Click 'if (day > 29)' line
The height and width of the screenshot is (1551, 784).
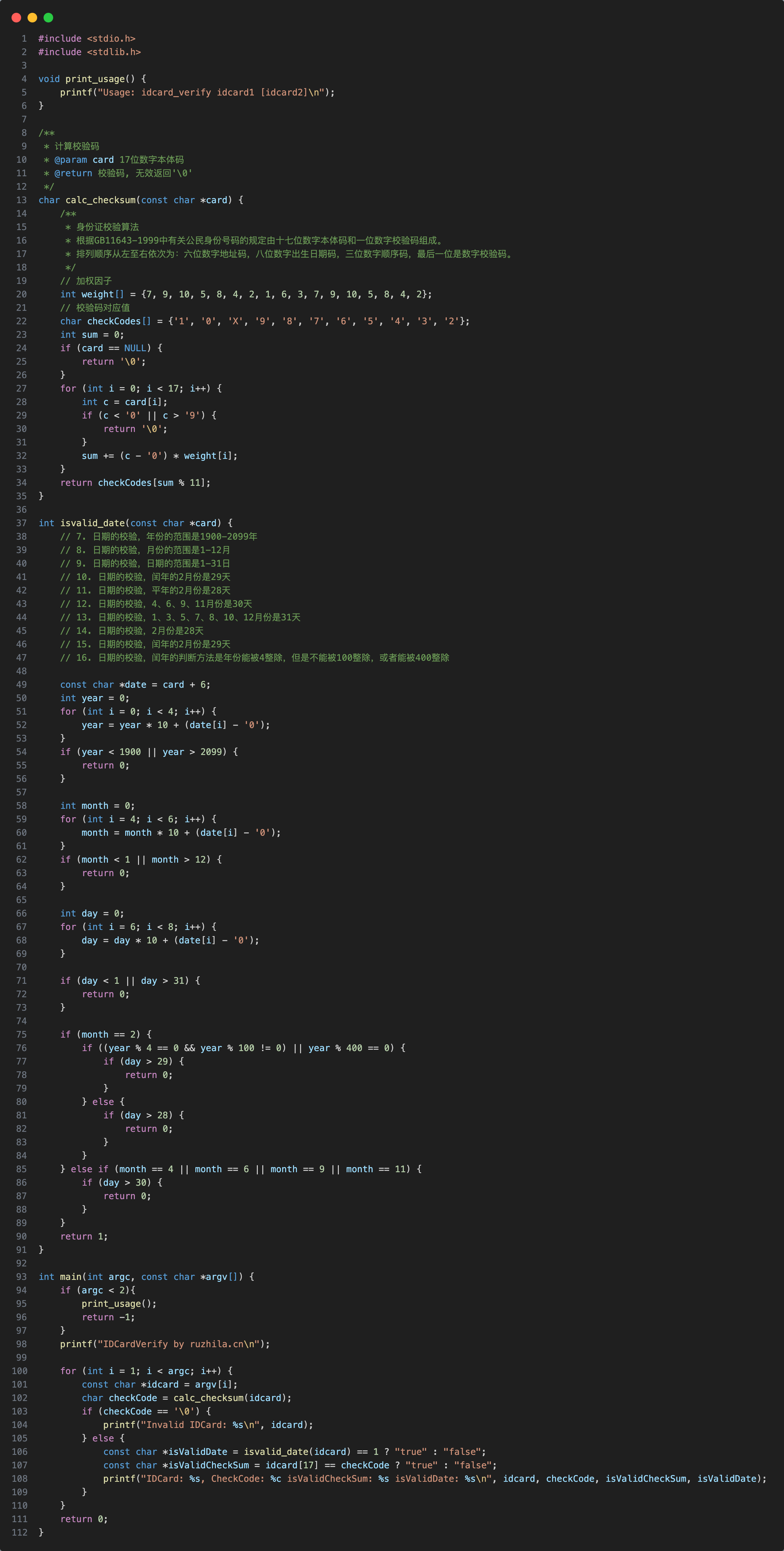pos(144,1061)
